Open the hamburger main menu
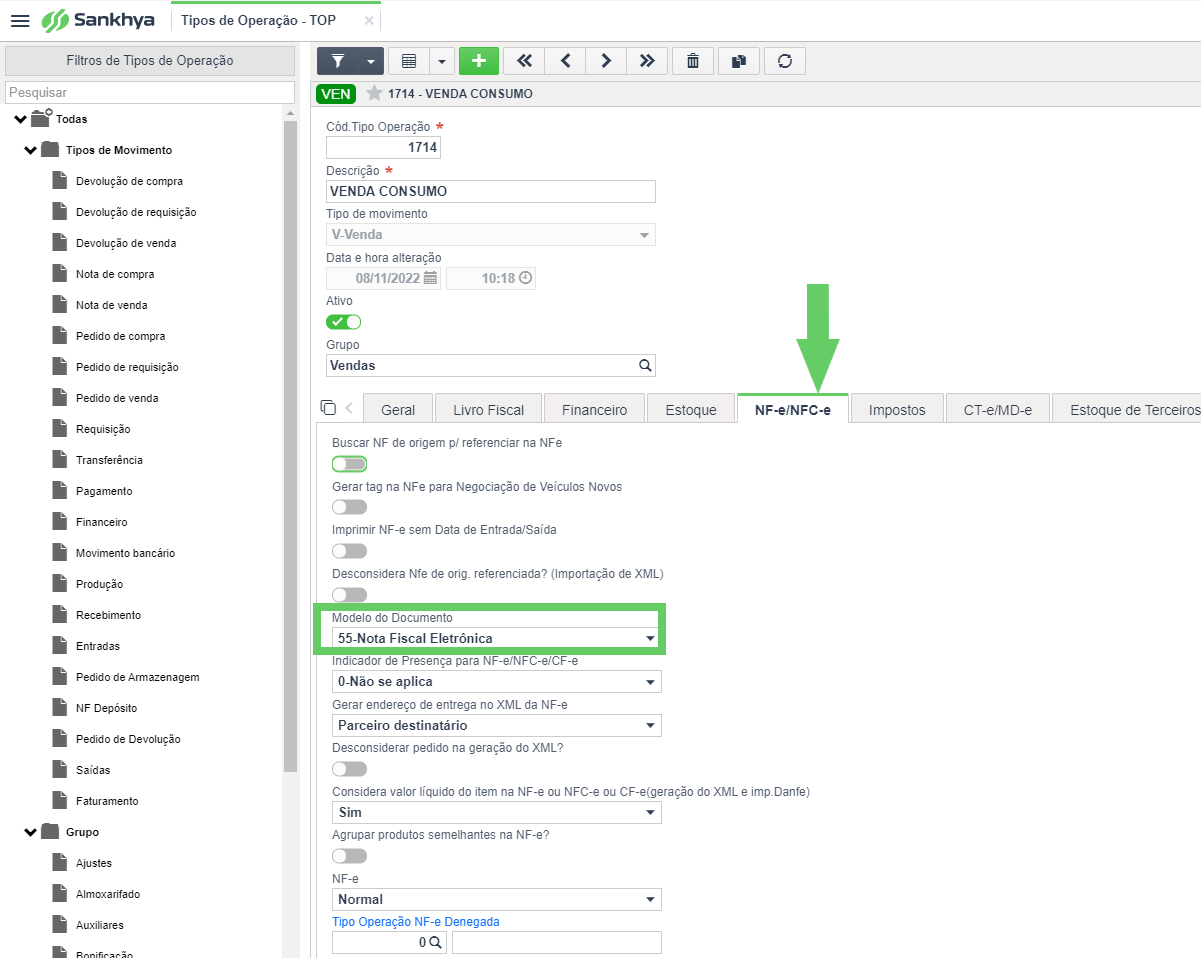The width and height of the screenshot is (1201, 958). click(x=19, y=20)
